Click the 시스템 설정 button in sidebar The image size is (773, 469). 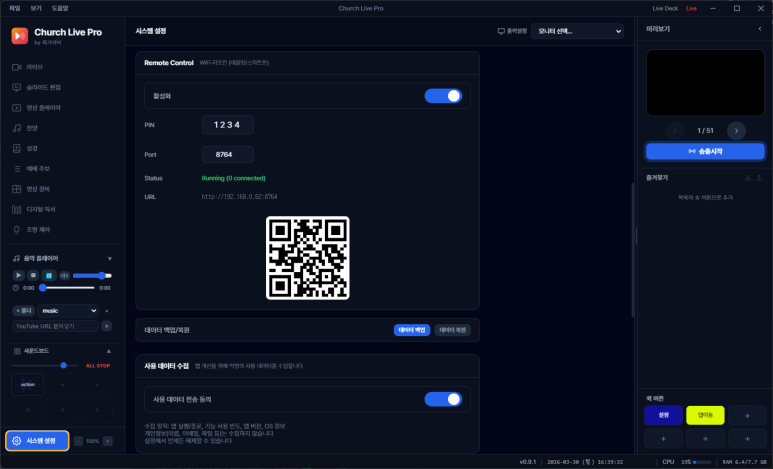coord(37,441)
